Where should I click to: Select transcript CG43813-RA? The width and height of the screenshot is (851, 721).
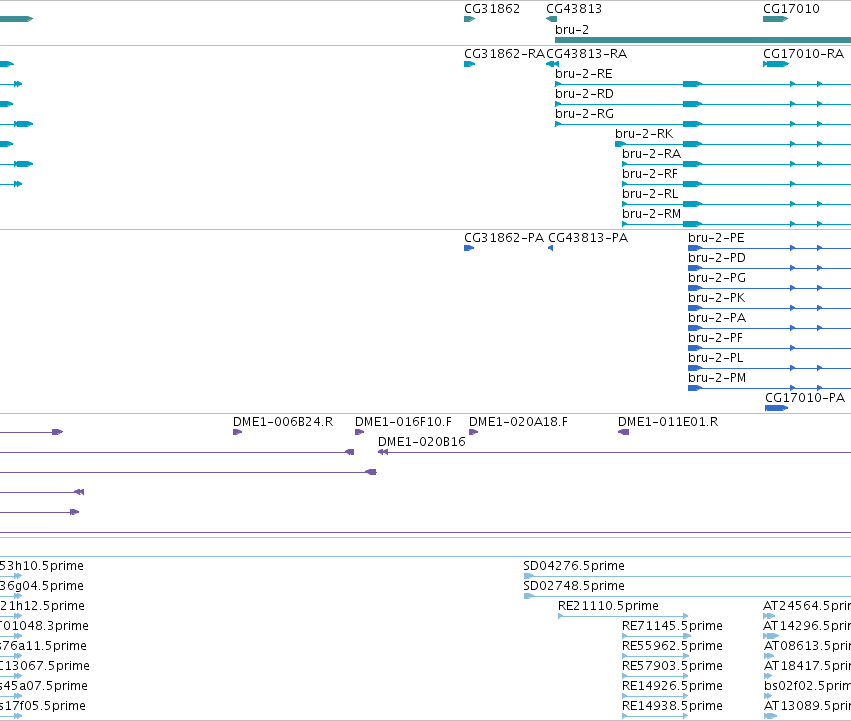pos(586,54)
